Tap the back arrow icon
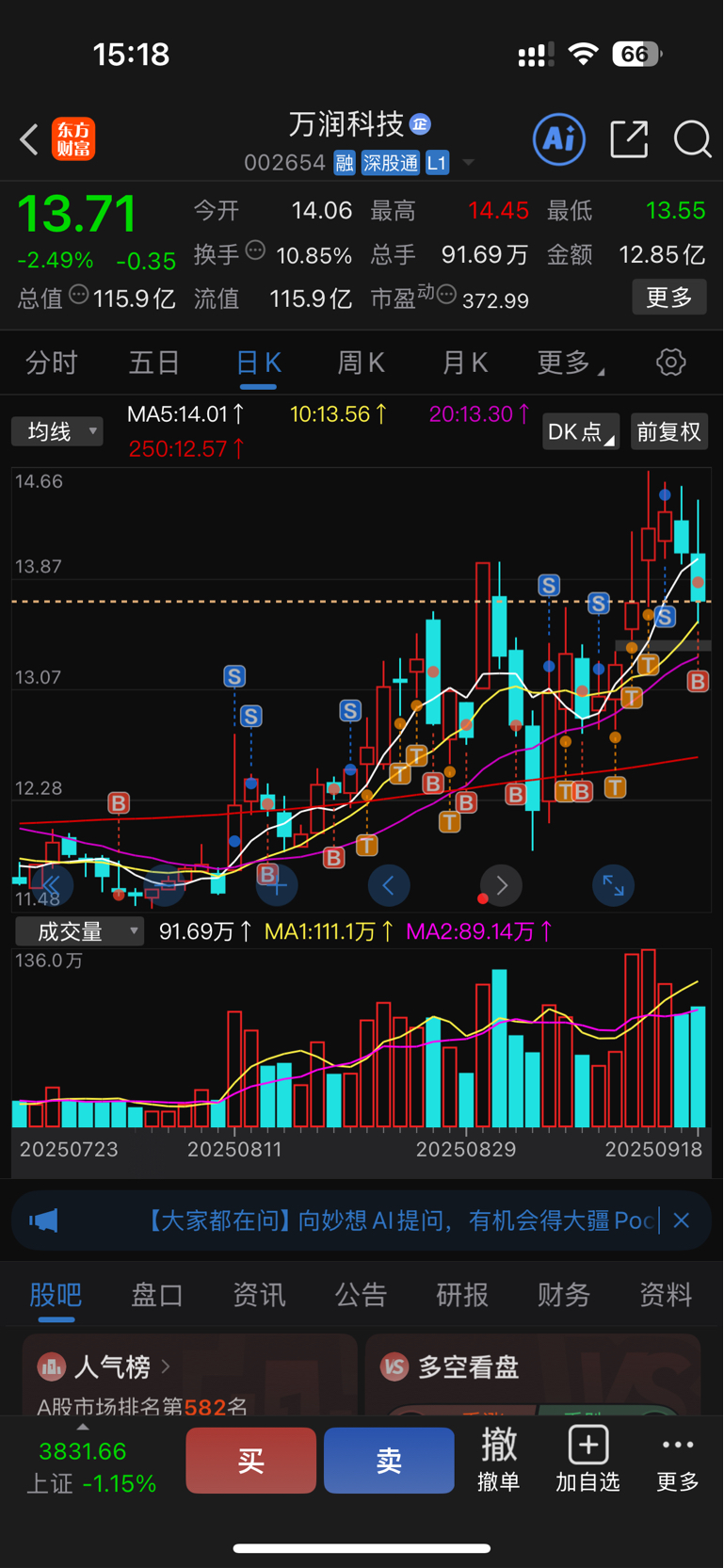Image resolution: width=724 pixels, height=1568 pixels. pos(29,139)
